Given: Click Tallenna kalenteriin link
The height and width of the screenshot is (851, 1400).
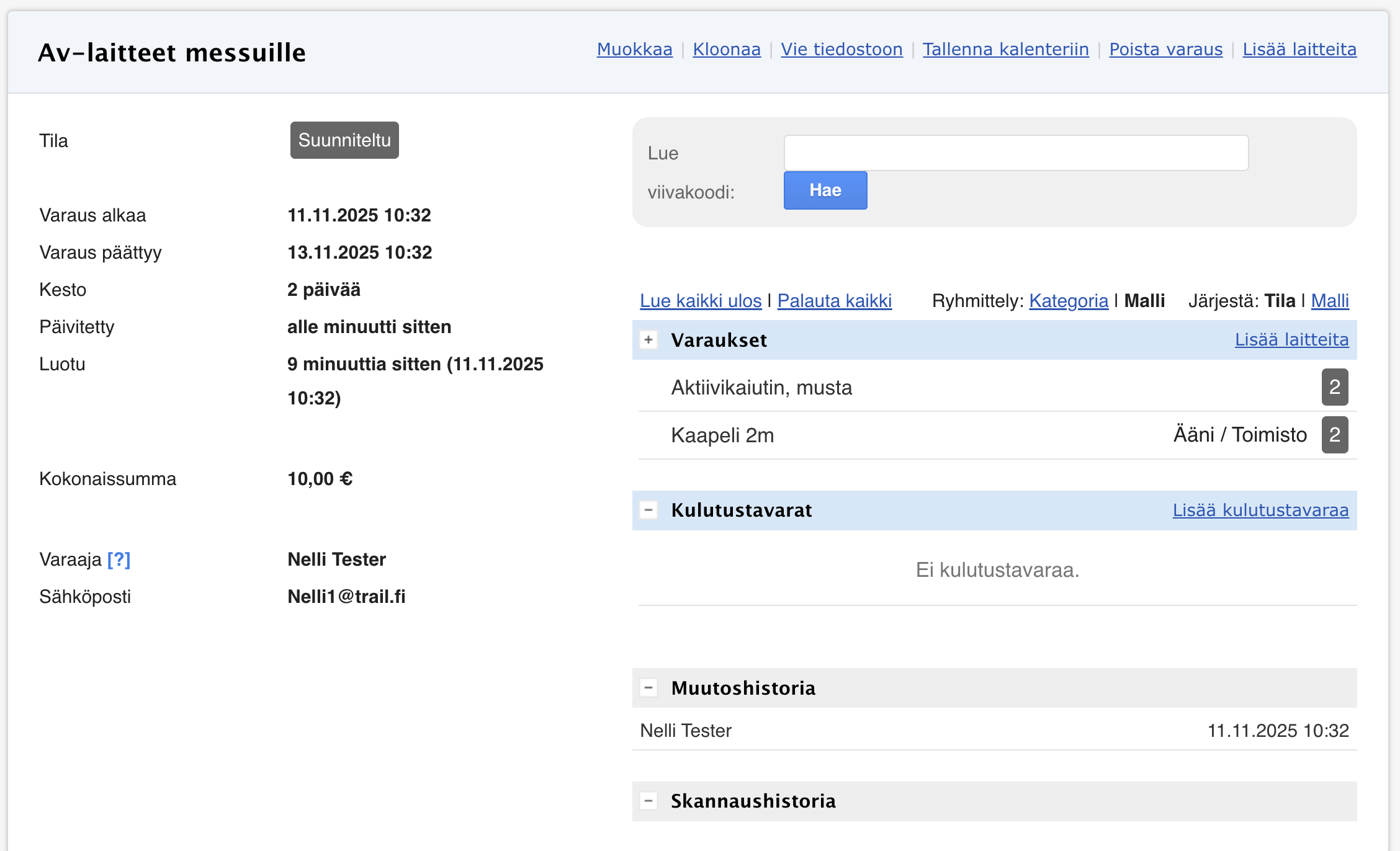Looking at the screenshot, I should (1005, 50).
